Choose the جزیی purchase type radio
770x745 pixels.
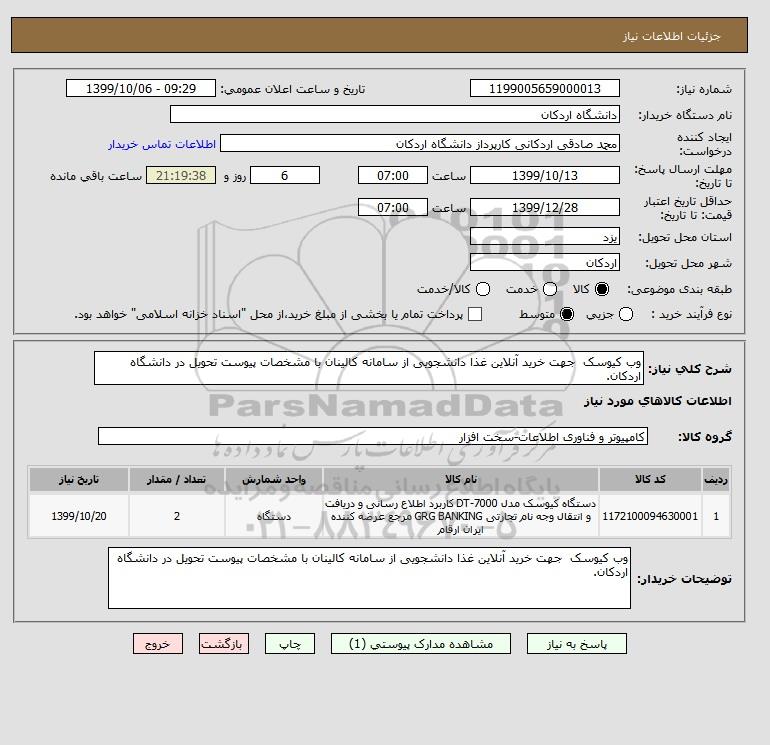626,314
